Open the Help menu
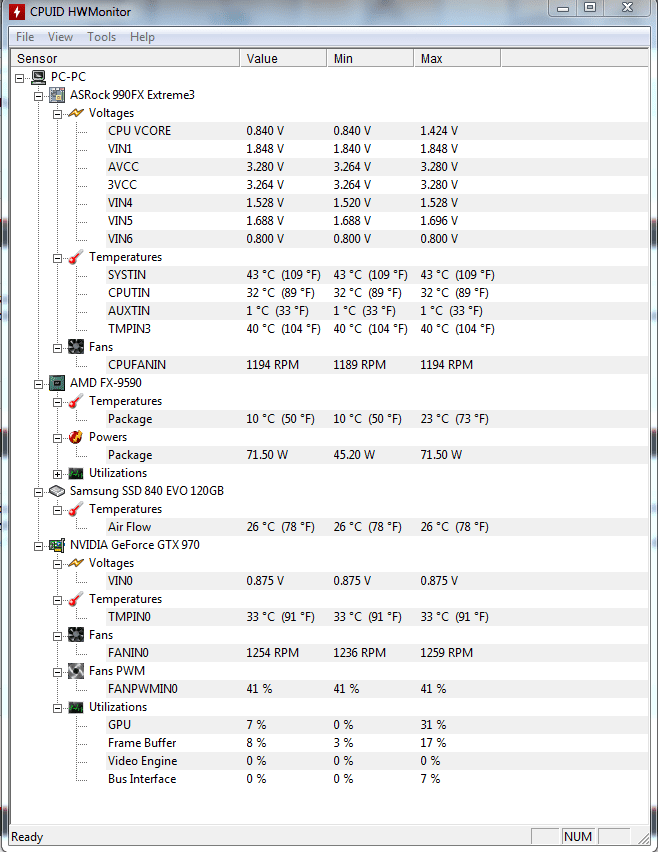Image resolution: width=658 pixels, height=852 pixels. click(142, 37)
